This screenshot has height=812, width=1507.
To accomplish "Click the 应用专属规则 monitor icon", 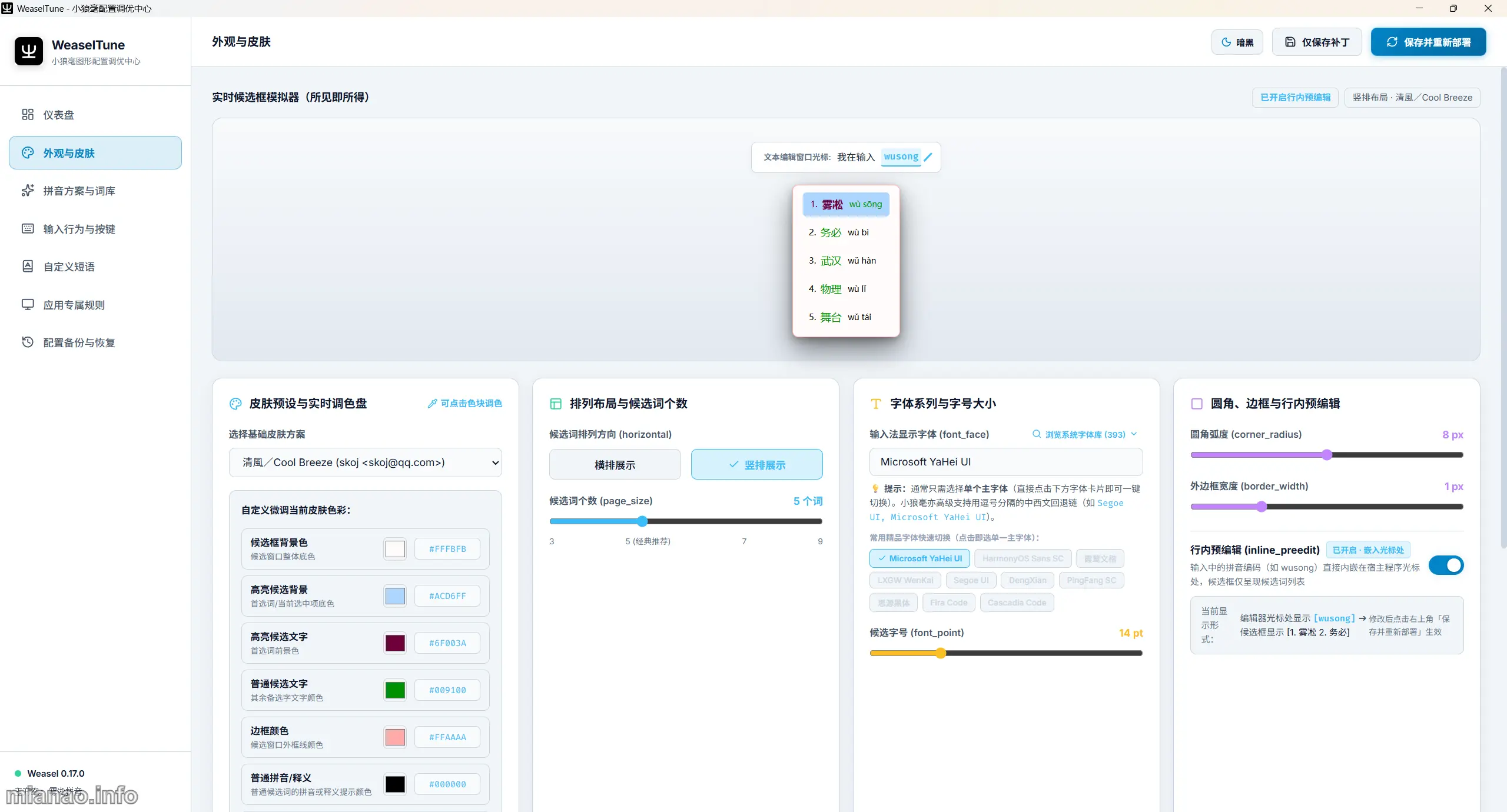I will (x=28, y=305).
